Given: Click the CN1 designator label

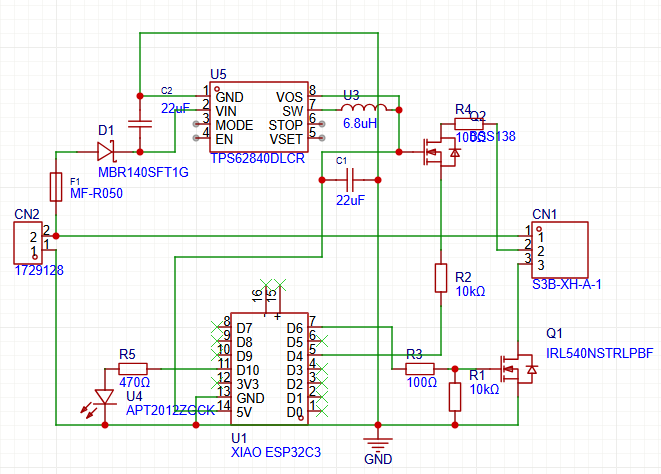Looking at the screenshot, I should coord(545,214).
